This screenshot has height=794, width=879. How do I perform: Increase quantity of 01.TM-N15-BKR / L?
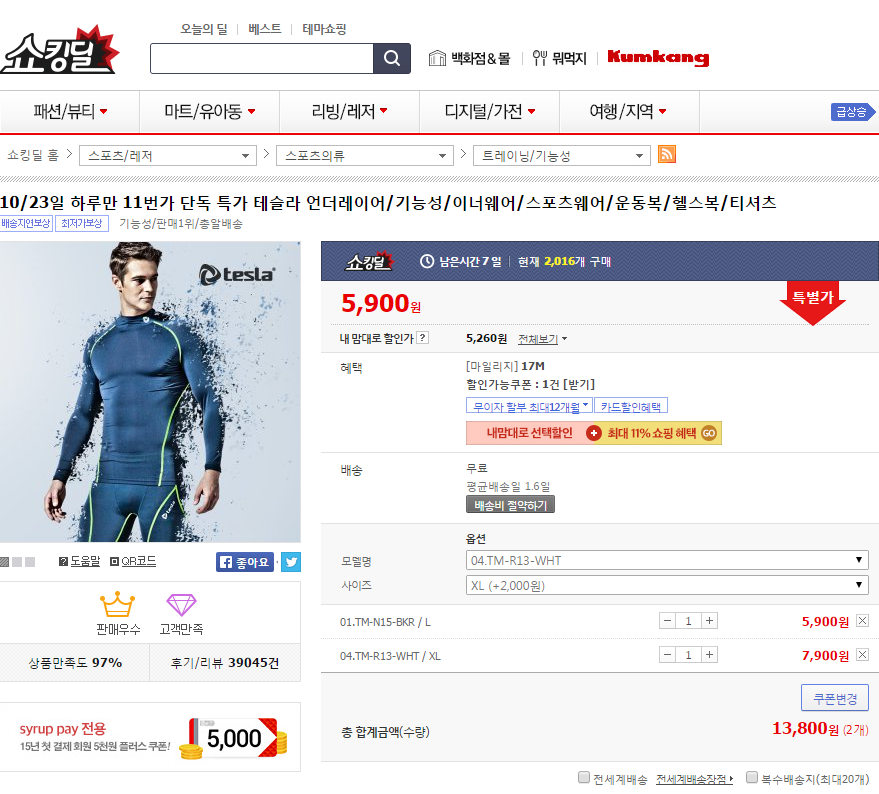point(710,621)
